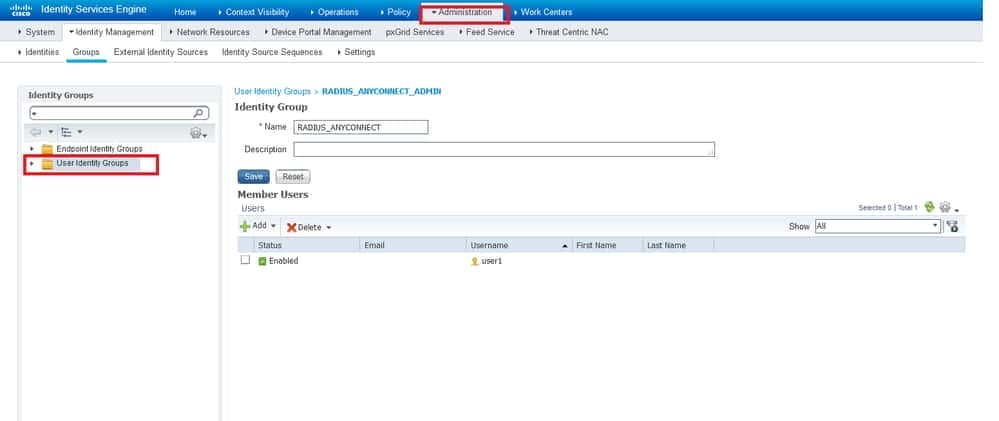Click the Description text field

click(x=504, y=149)
